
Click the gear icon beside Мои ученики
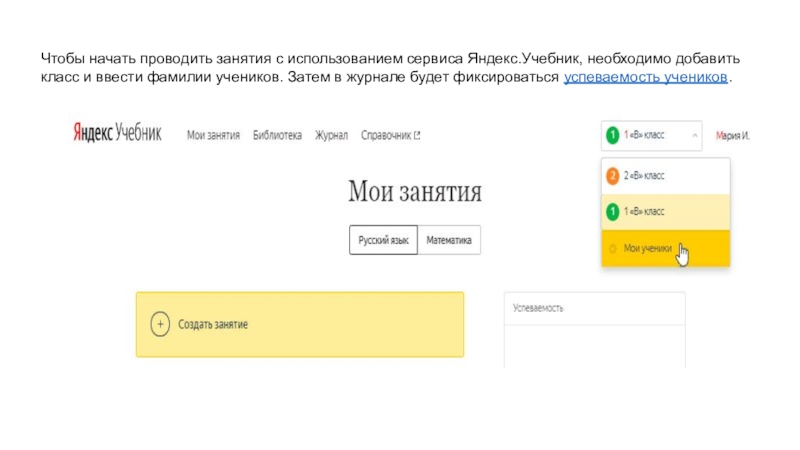[613, 247]
